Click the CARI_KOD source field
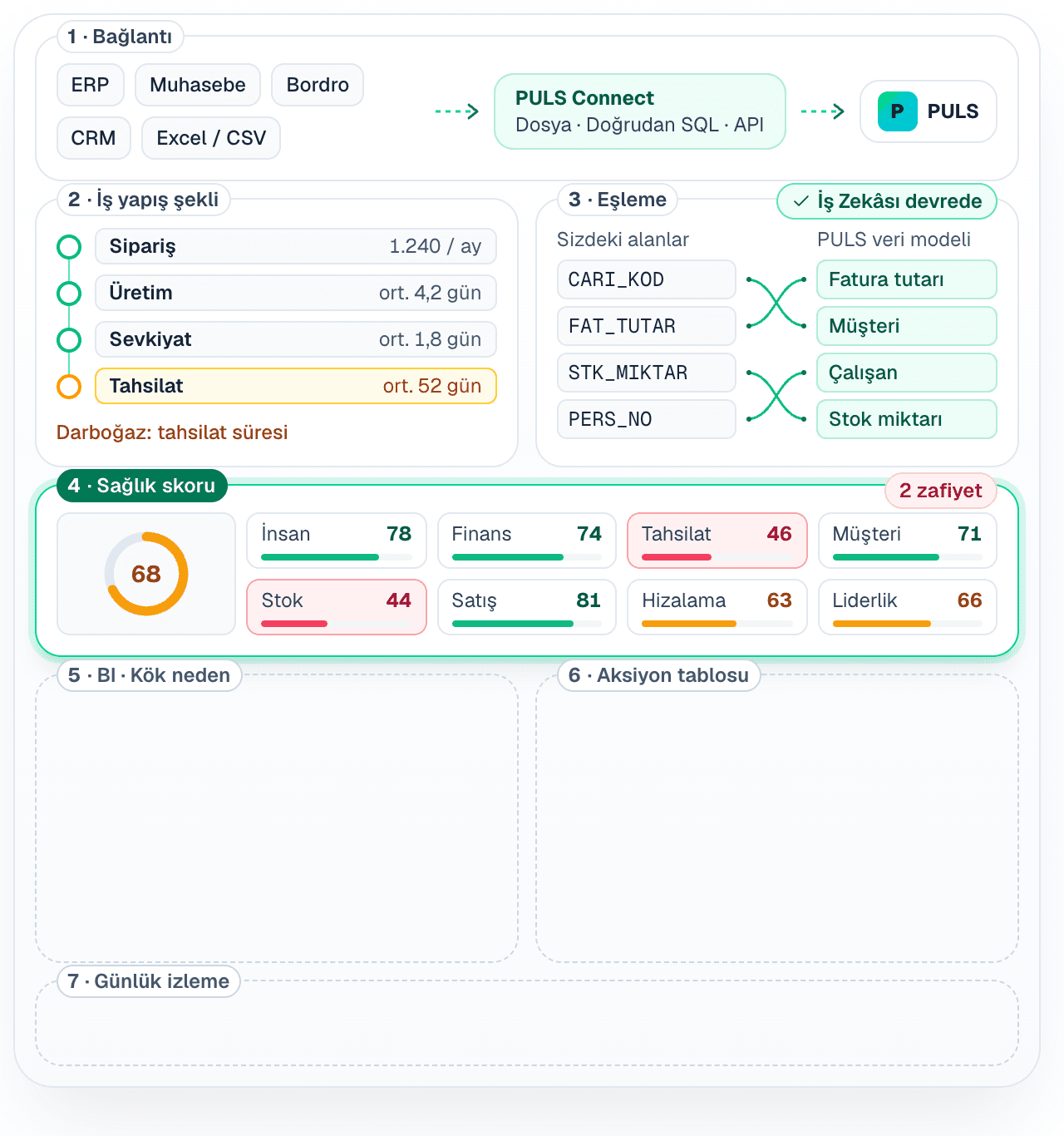 pos(647,279)
